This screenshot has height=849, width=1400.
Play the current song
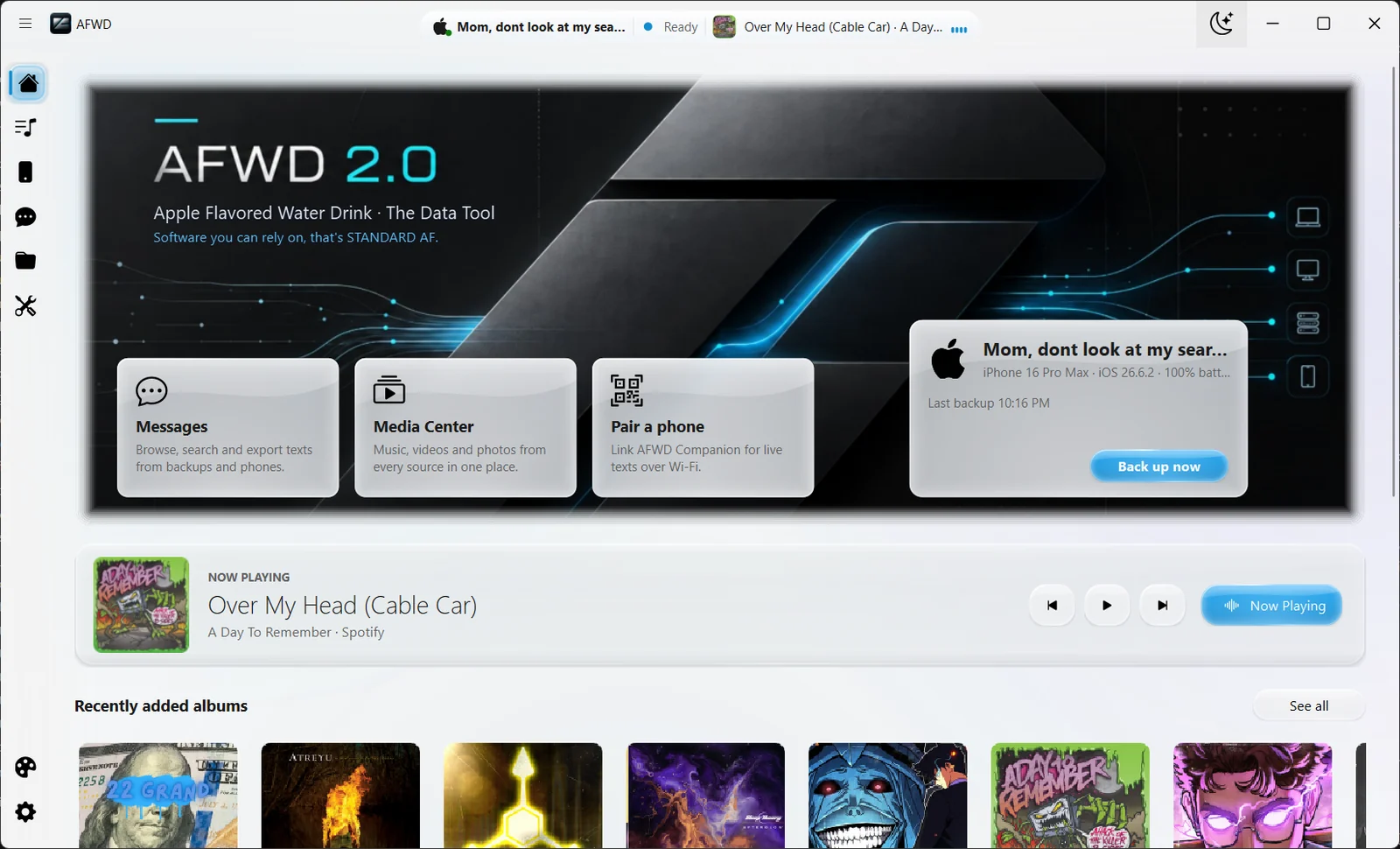pos(1107,605)
